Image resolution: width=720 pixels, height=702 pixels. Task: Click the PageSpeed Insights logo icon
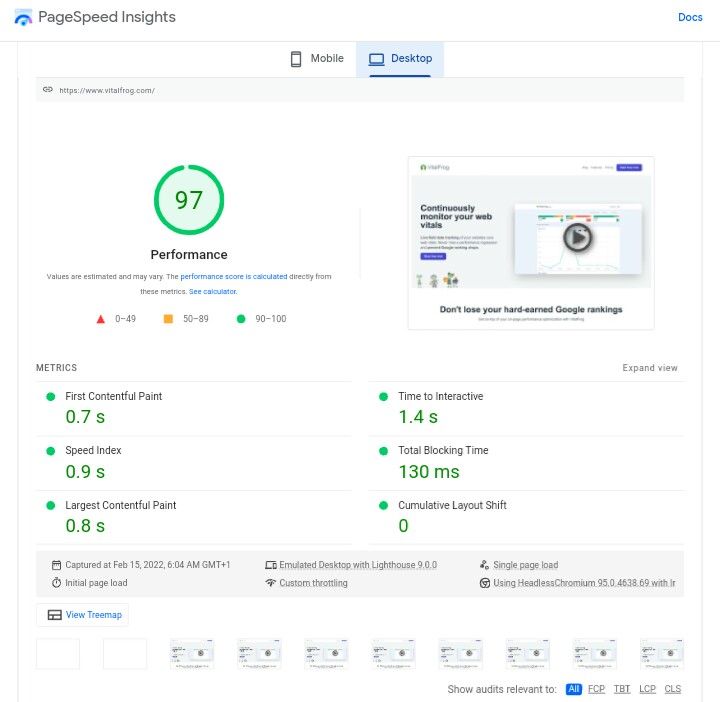click(23, 18)
